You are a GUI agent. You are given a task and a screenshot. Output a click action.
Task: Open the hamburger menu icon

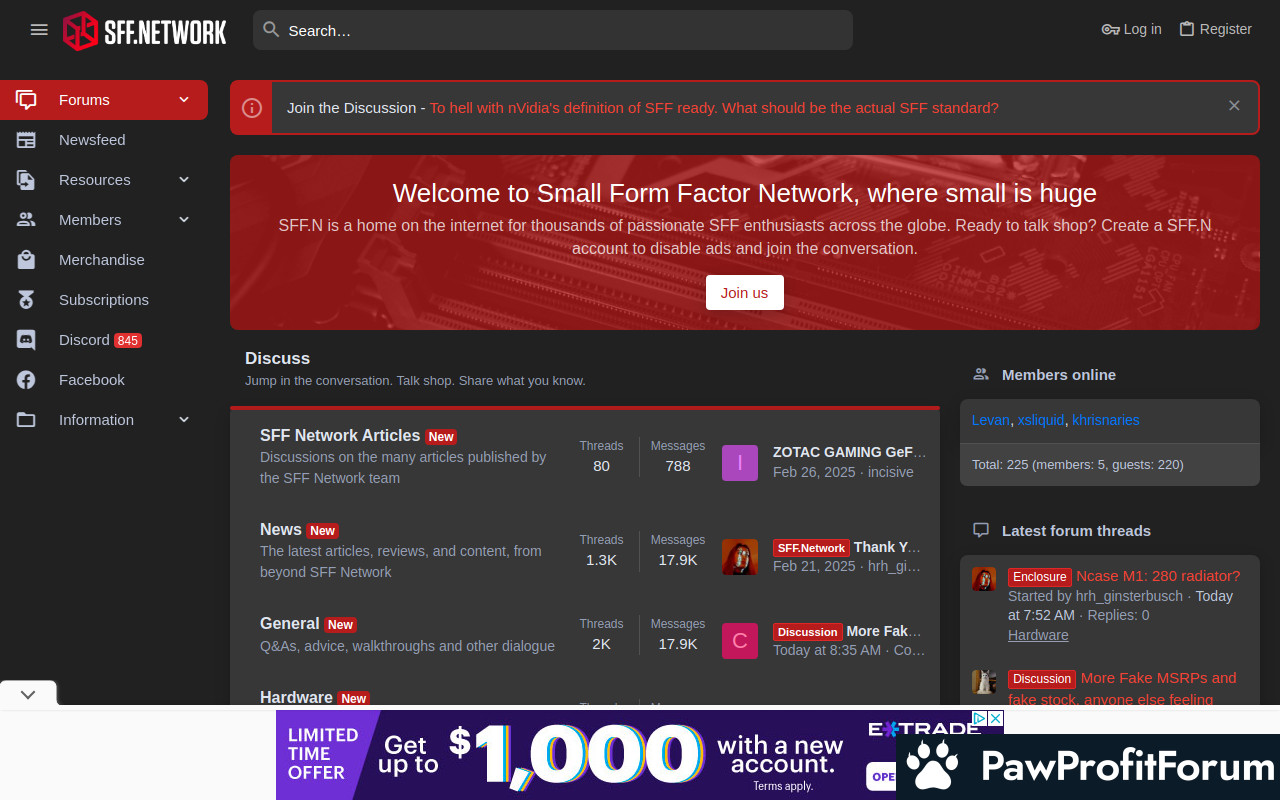click(39, 30)
